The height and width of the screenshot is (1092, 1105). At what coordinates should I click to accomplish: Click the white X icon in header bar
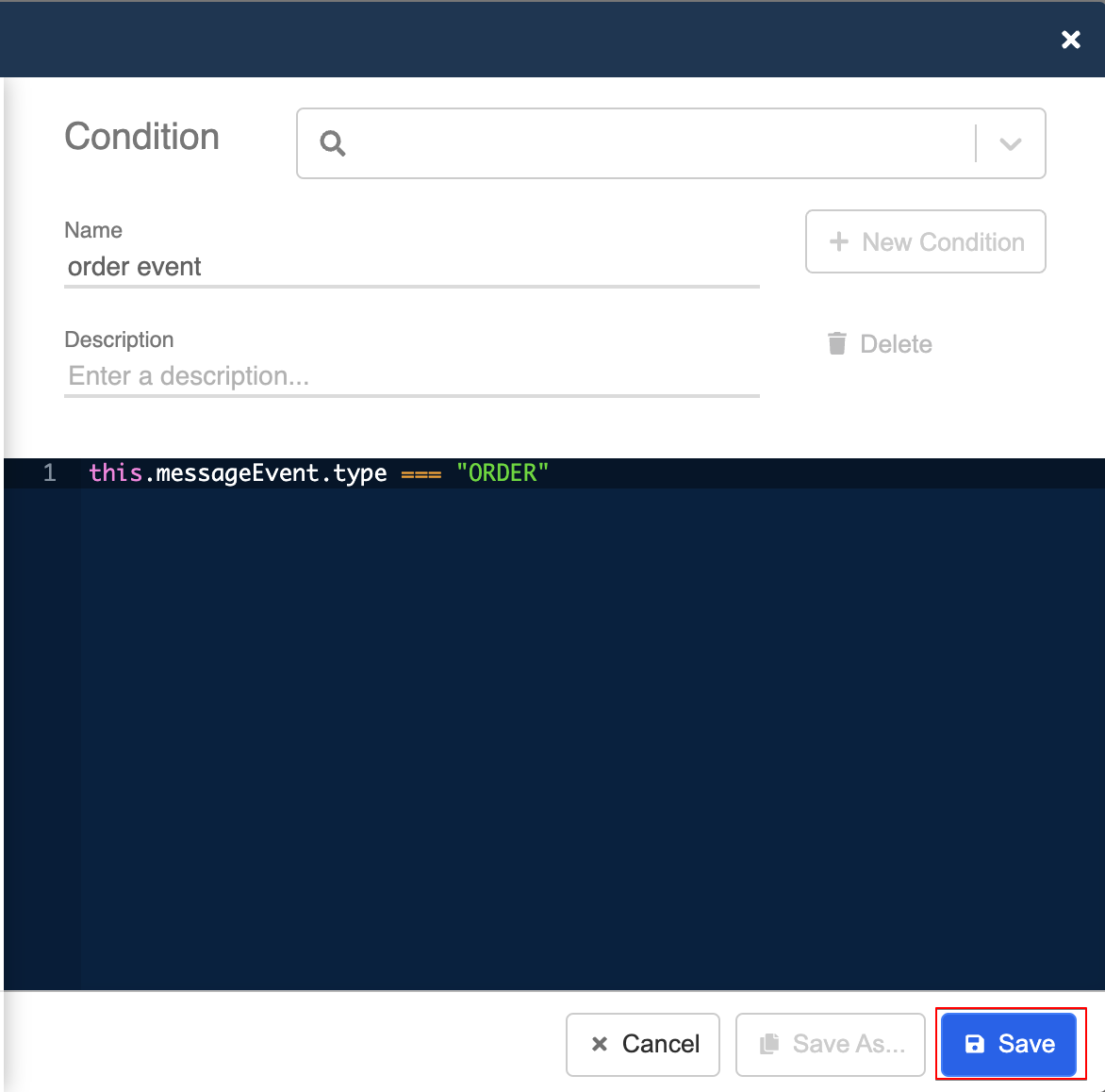(1070, 40)
